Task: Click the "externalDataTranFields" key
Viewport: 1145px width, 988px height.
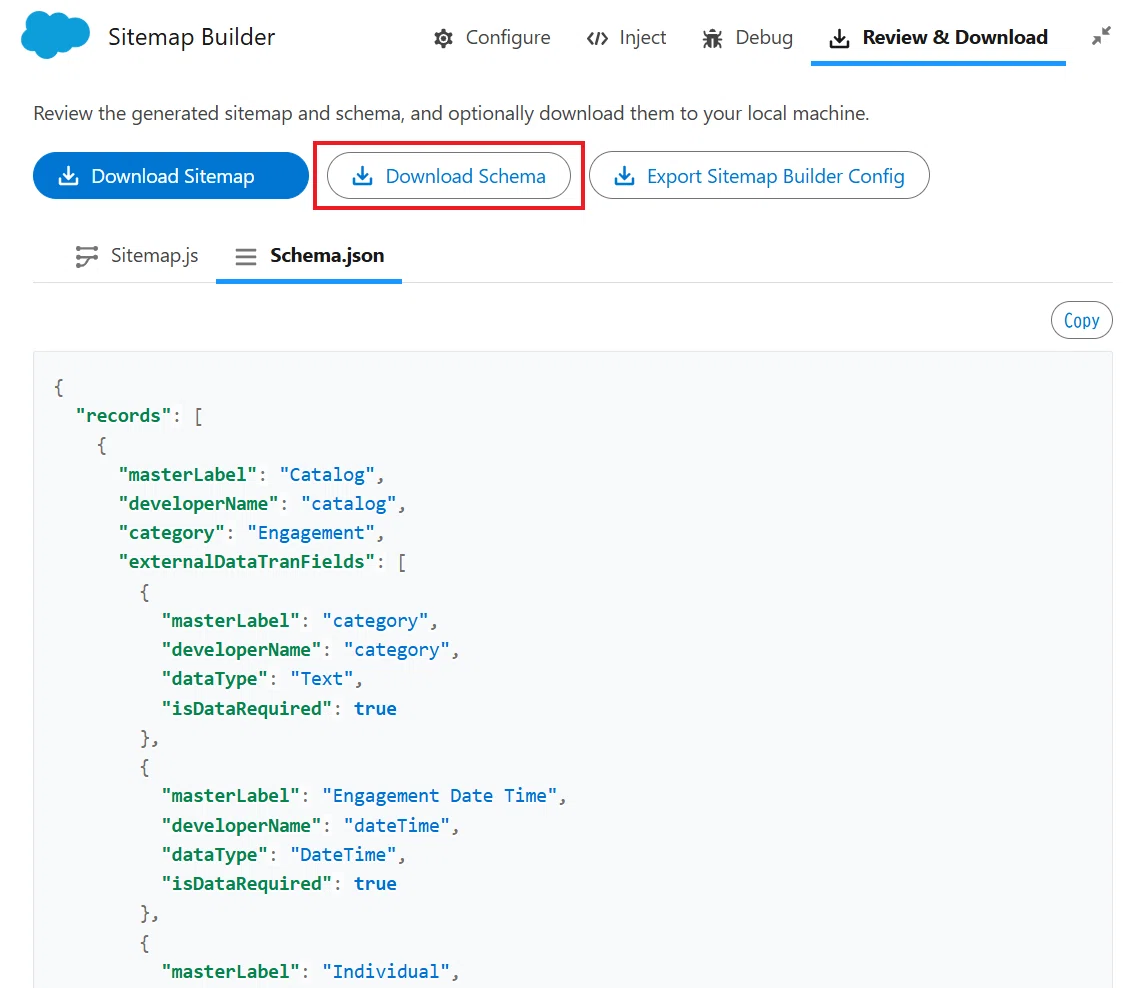Action: click(247, 562)
